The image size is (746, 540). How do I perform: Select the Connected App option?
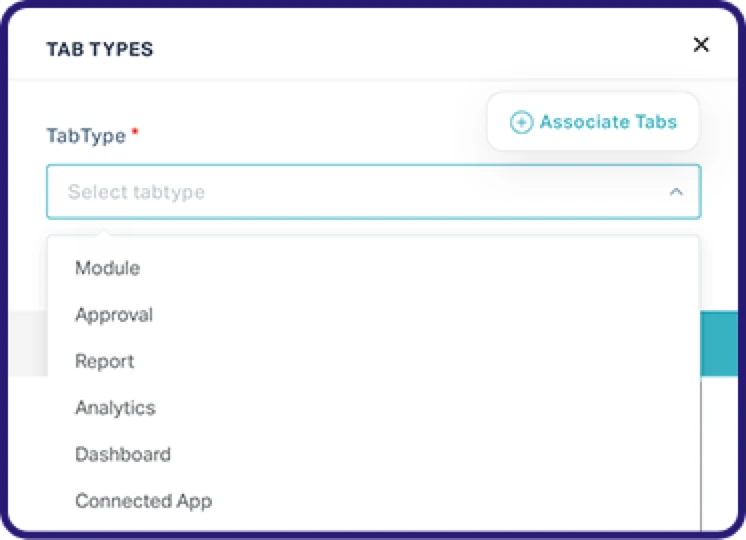143,501
